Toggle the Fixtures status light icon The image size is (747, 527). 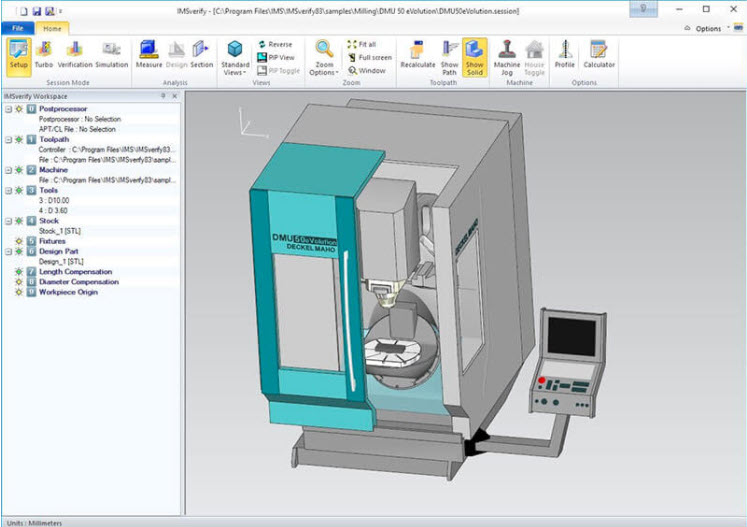coord(19,241)
